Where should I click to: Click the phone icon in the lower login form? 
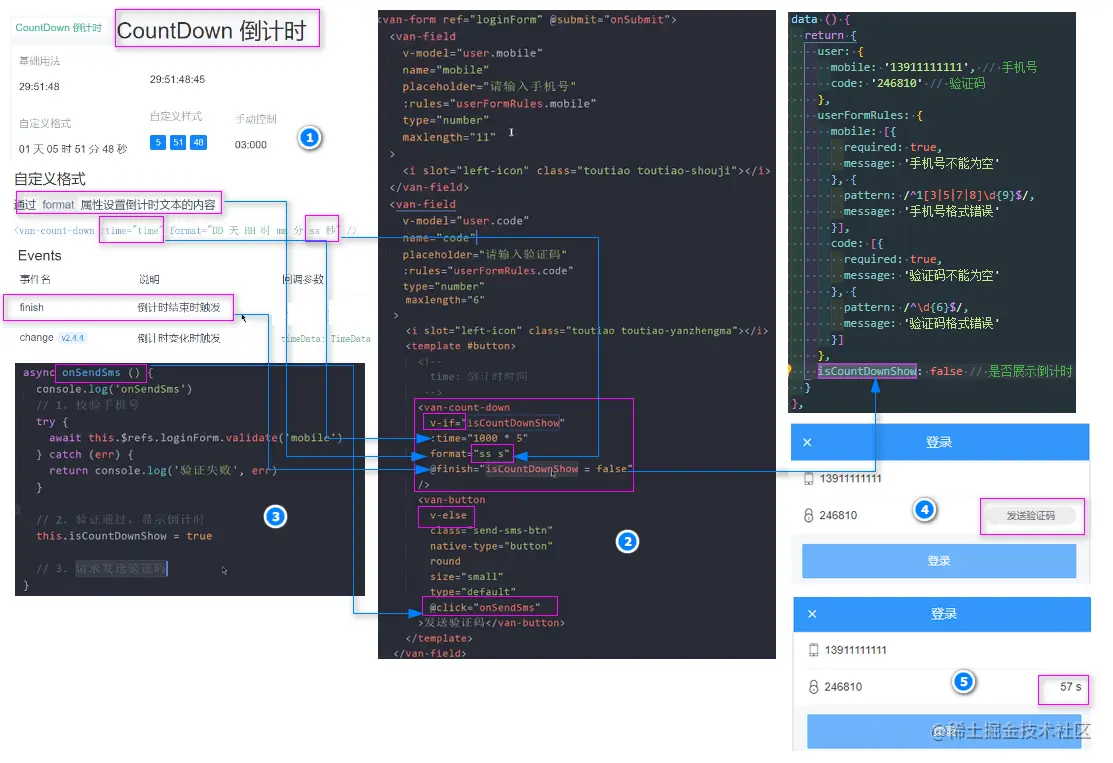(x=813, y=650)
